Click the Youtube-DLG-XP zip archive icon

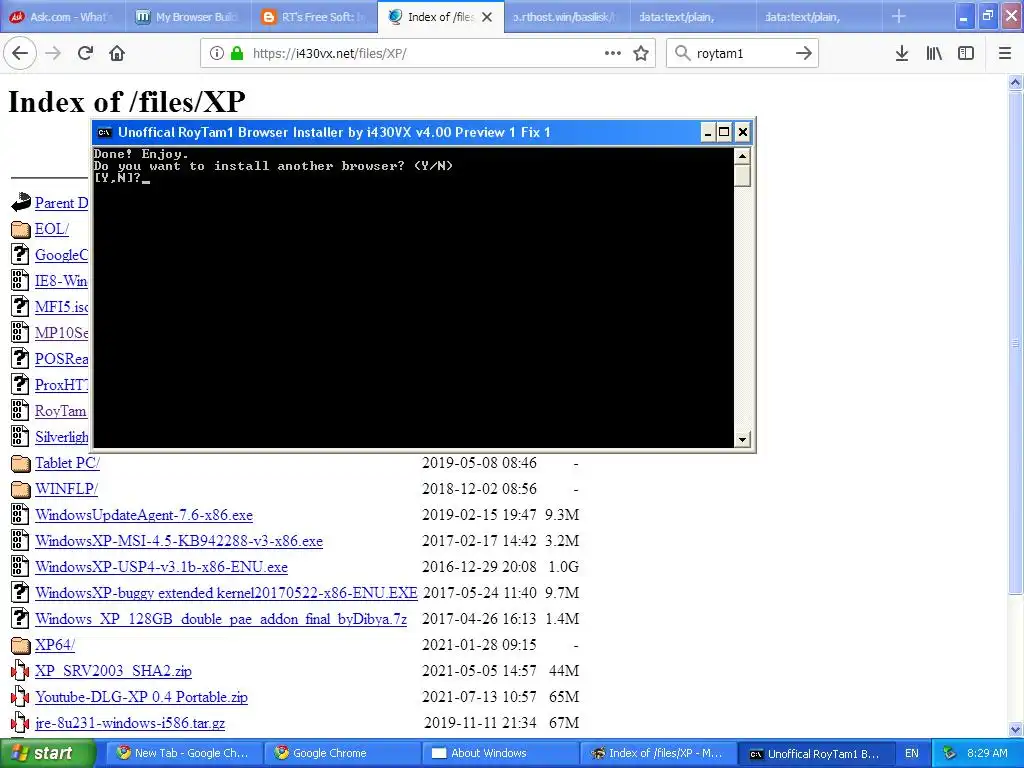(x=20, y=697)
